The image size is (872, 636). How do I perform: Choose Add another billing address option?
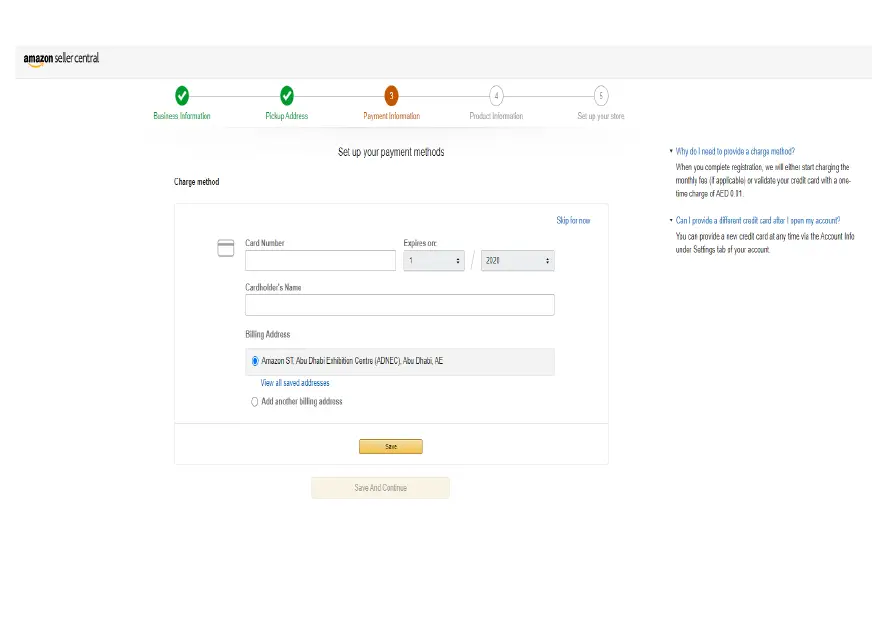pyautogui.click(x=255, y=402)
